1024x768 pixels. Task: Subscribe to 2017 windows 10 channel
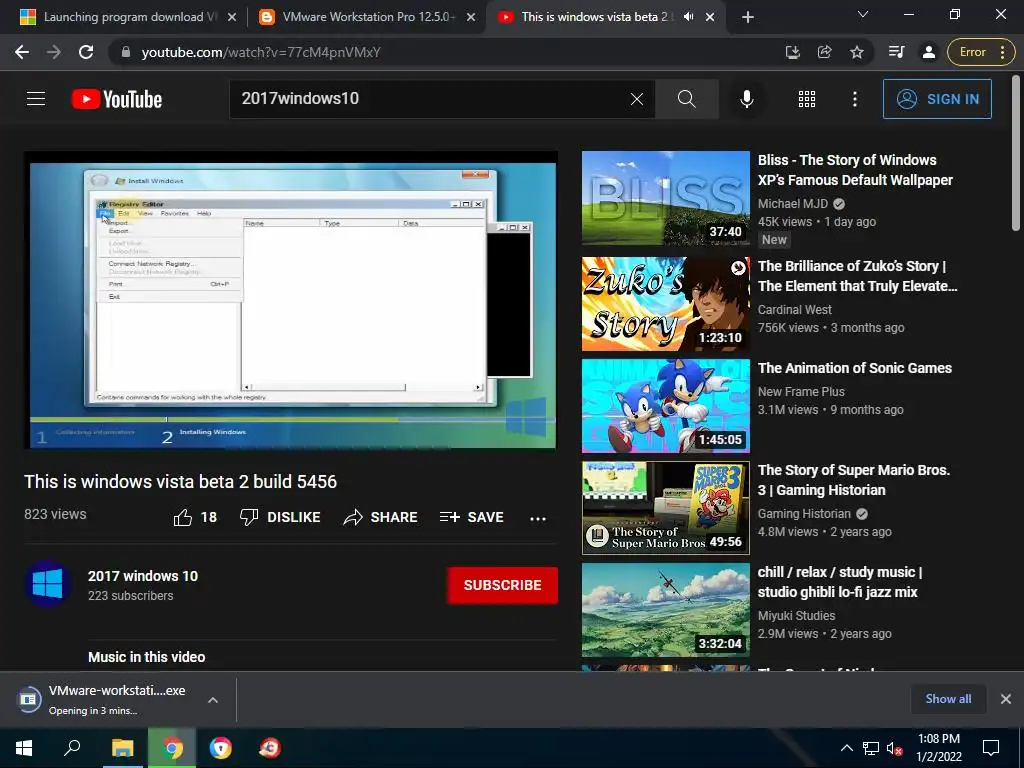502,585
